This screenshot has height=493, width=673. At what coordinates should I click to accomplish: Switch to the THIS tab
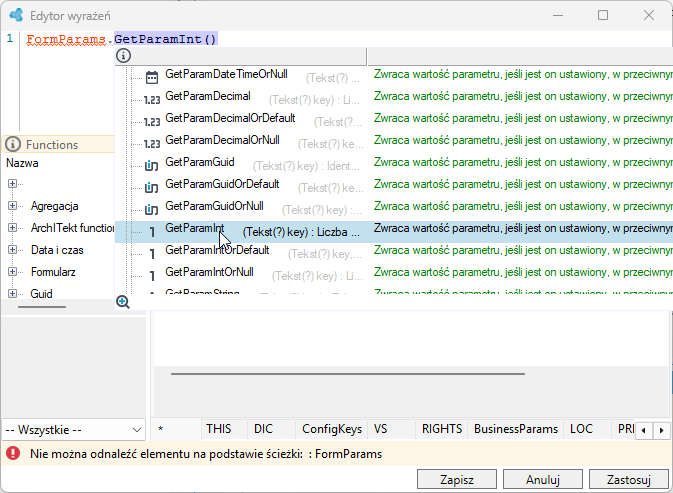pyautogui.click(x=224, y=429)
